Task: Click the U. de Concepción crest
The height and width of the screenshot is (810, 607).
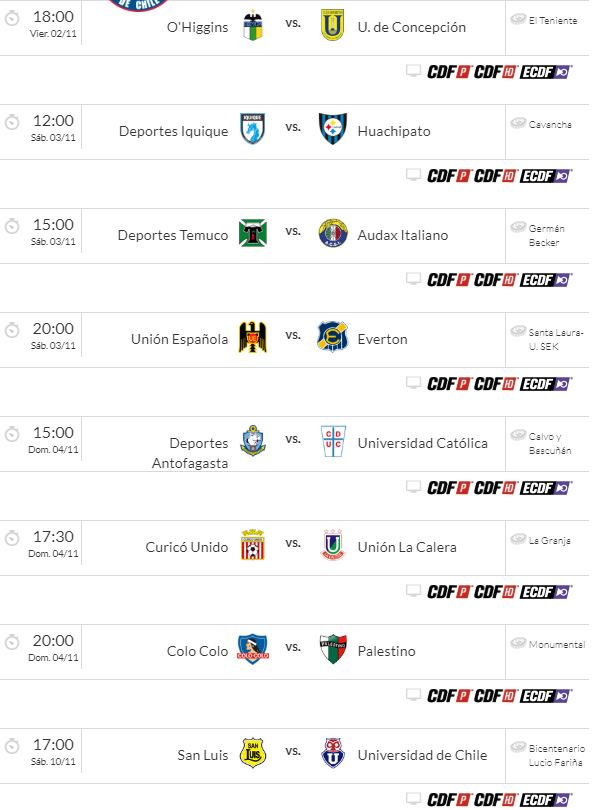Action: [332, 27]
